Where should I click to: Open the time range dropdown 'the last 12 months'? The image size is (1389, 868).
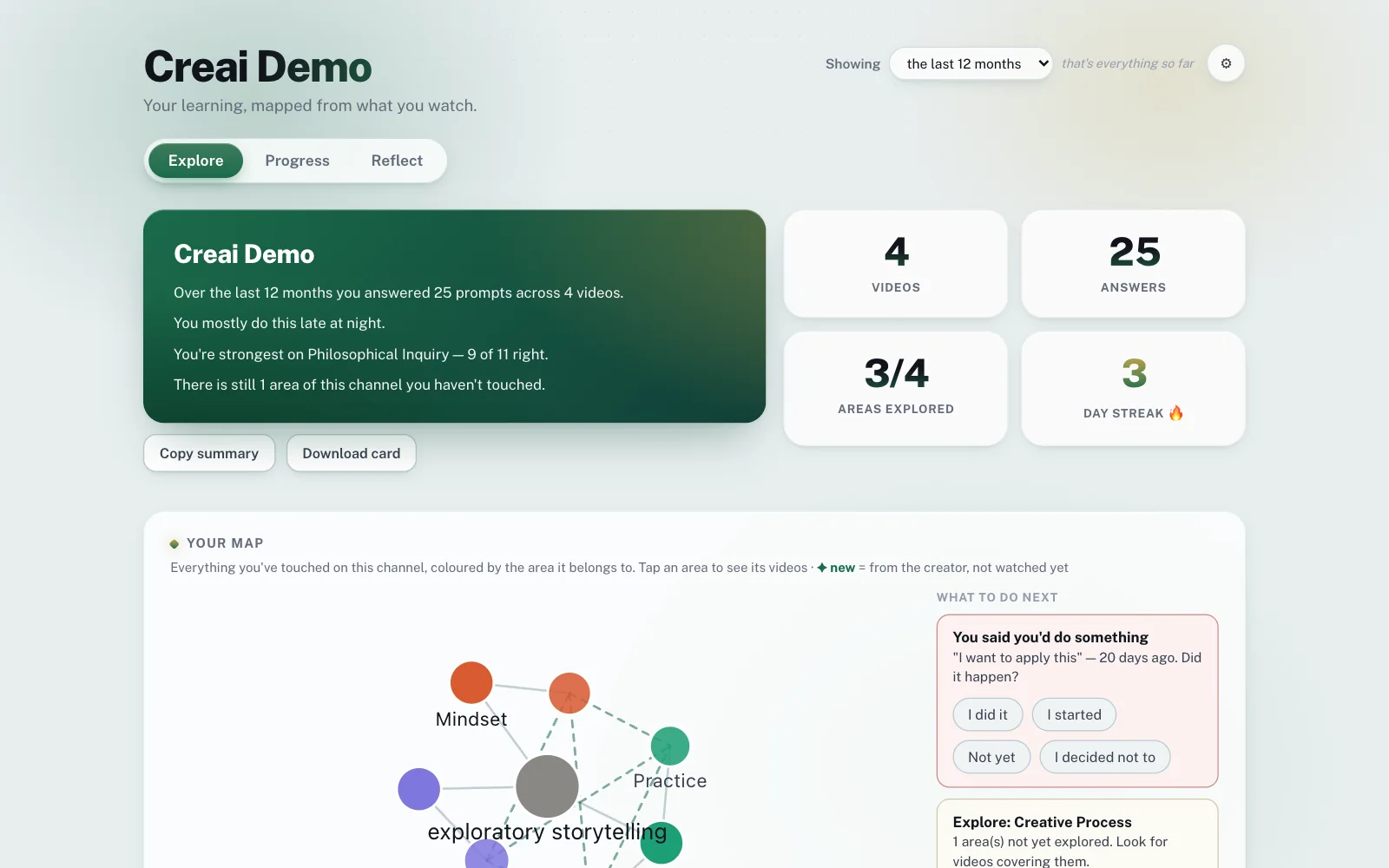click(971, 63)
